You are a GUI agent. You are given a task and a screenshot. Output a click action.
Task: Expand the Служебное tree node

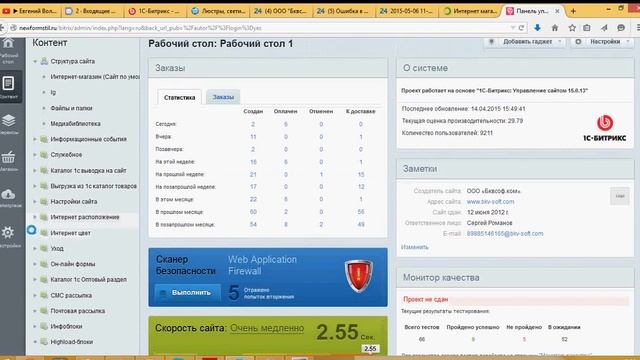35,155
